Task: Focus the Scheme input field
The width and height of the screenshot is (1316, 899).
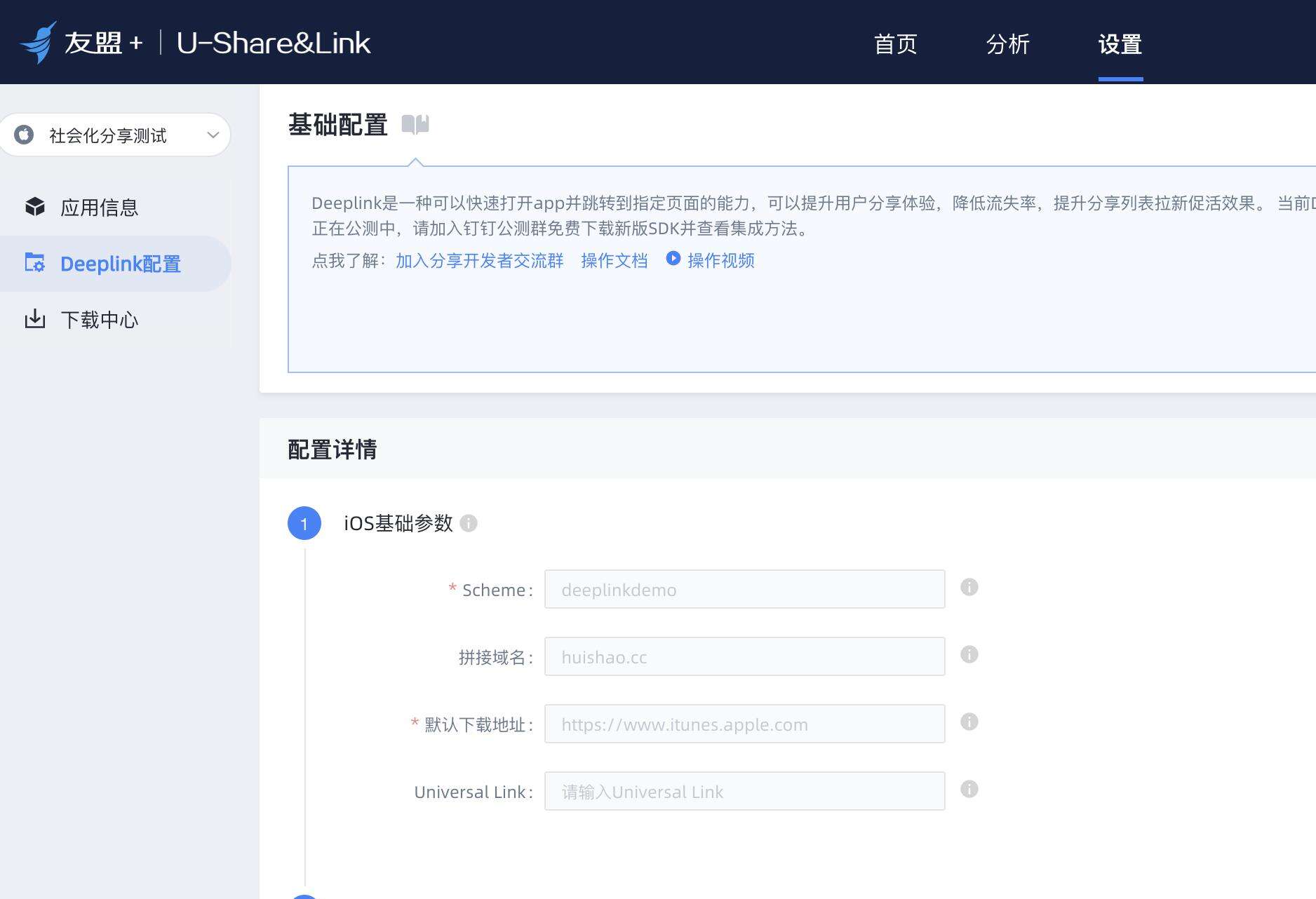Action: tap(745, 589)
